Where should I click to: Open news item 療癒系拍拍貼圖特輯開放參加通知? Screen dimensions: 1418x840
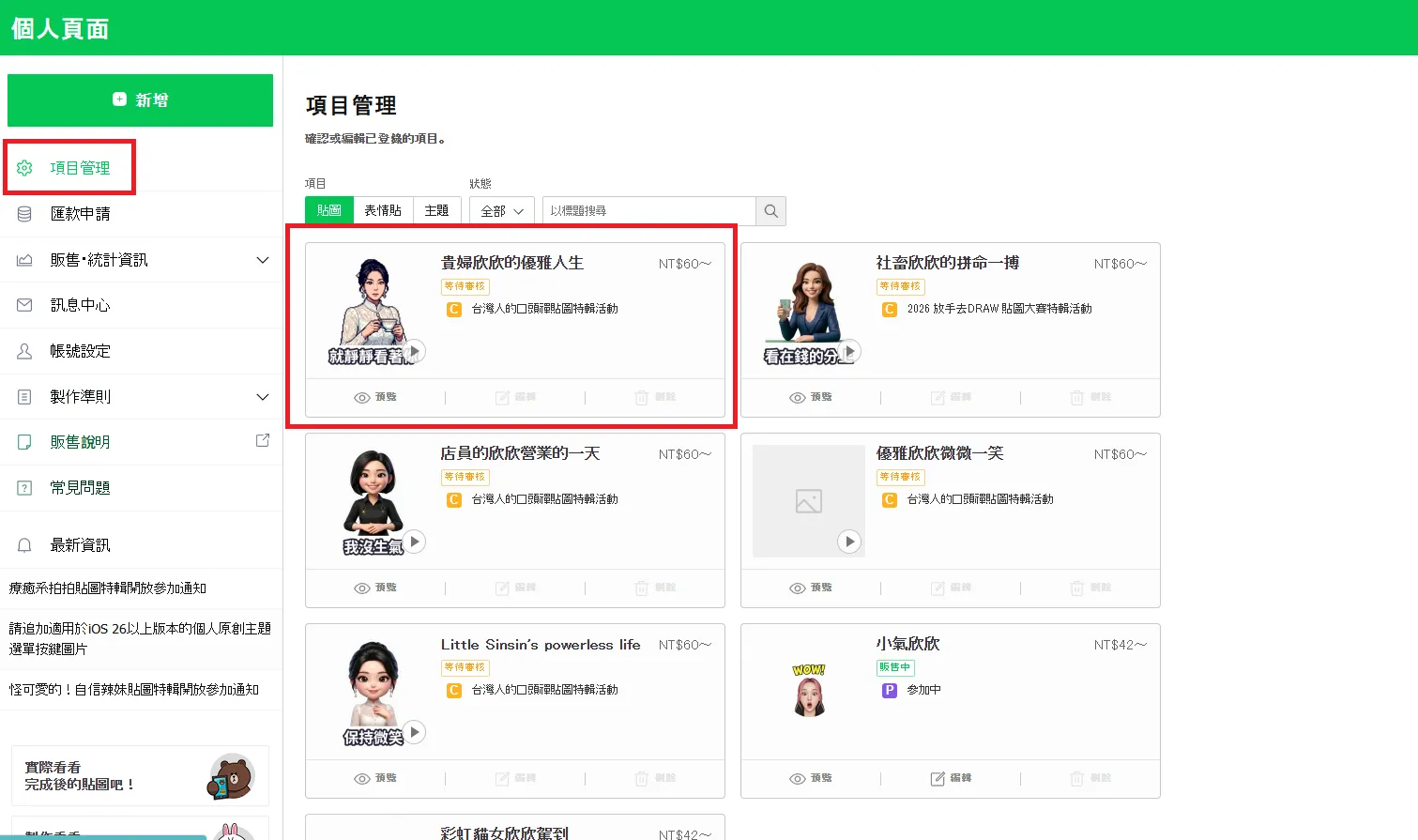coord(108,588)
